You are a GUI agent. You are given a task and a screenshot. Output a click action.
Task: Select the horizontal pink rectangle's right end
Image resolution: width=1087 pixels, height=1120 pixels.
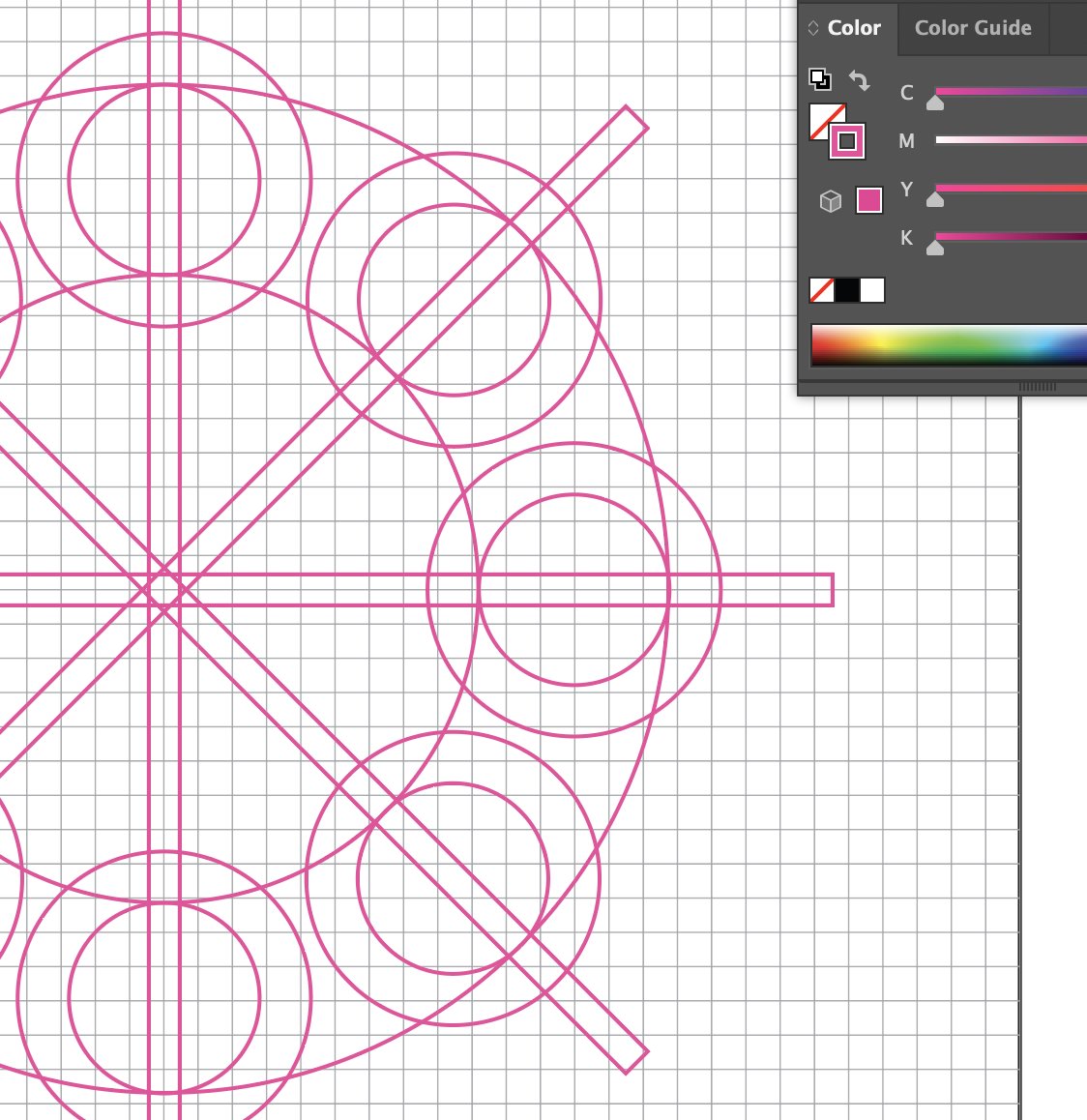click(834, 590)
